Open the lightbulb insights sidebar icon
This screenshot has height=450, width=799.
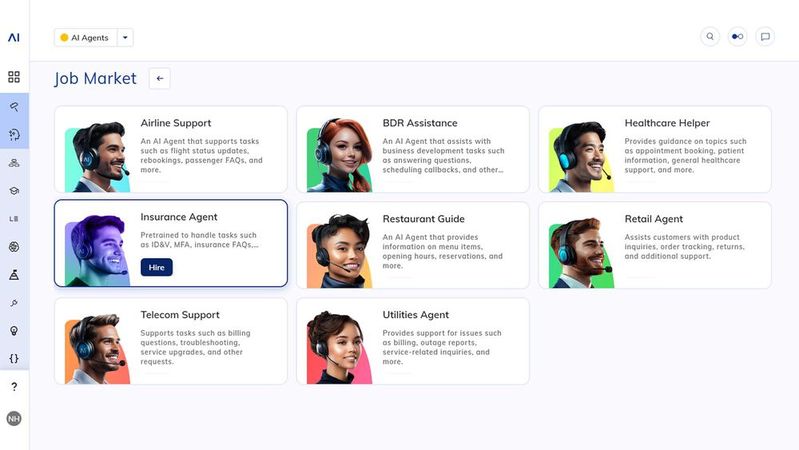14,331
